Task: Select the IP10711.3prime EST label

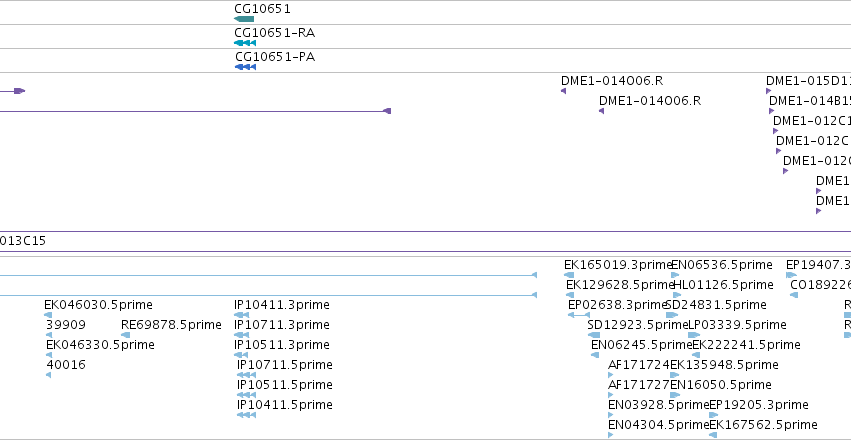Action: [x=282, y=325]
